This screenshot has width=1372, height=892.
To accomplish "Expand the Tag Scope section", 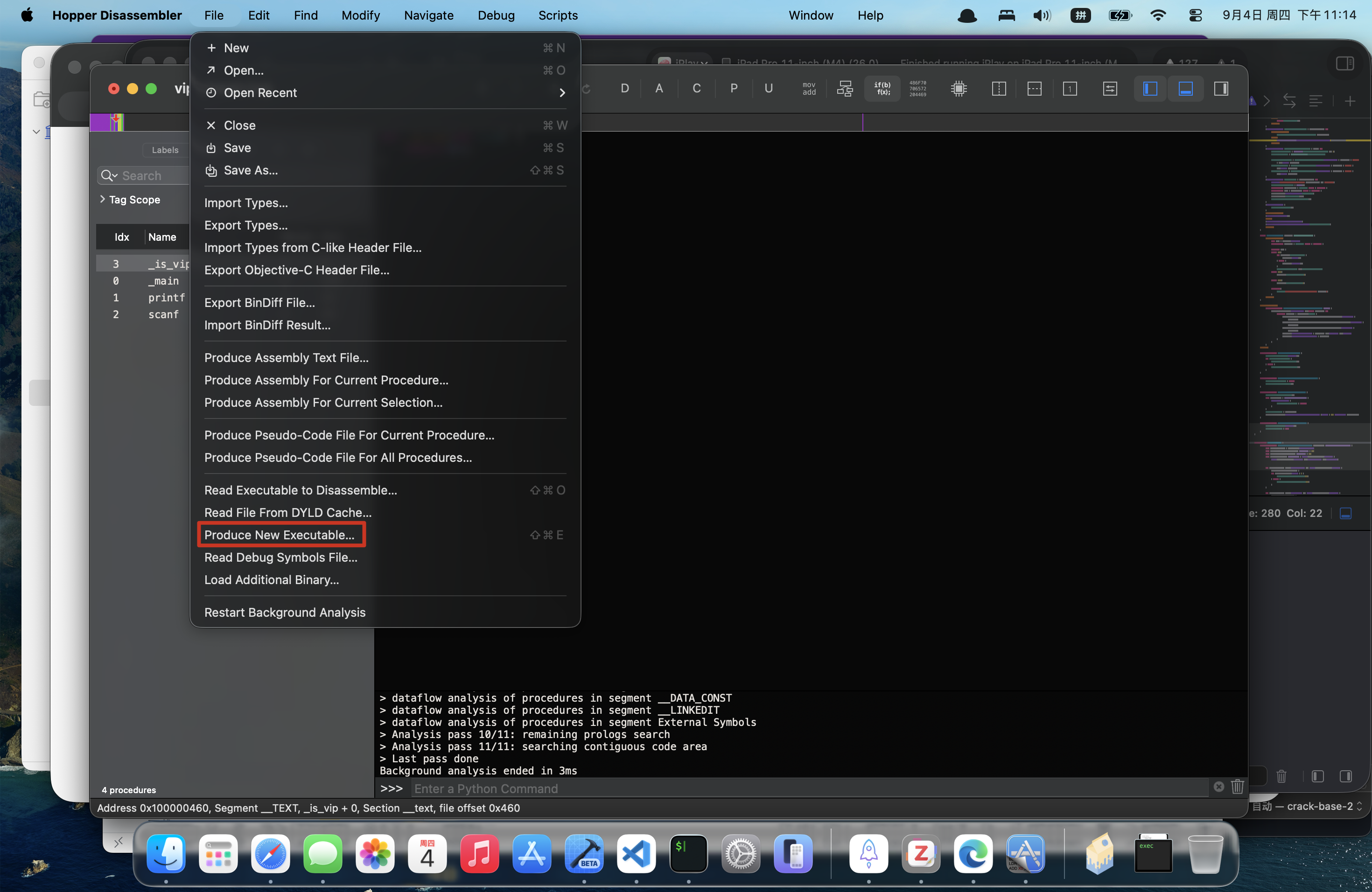I will tap(103, 199).
